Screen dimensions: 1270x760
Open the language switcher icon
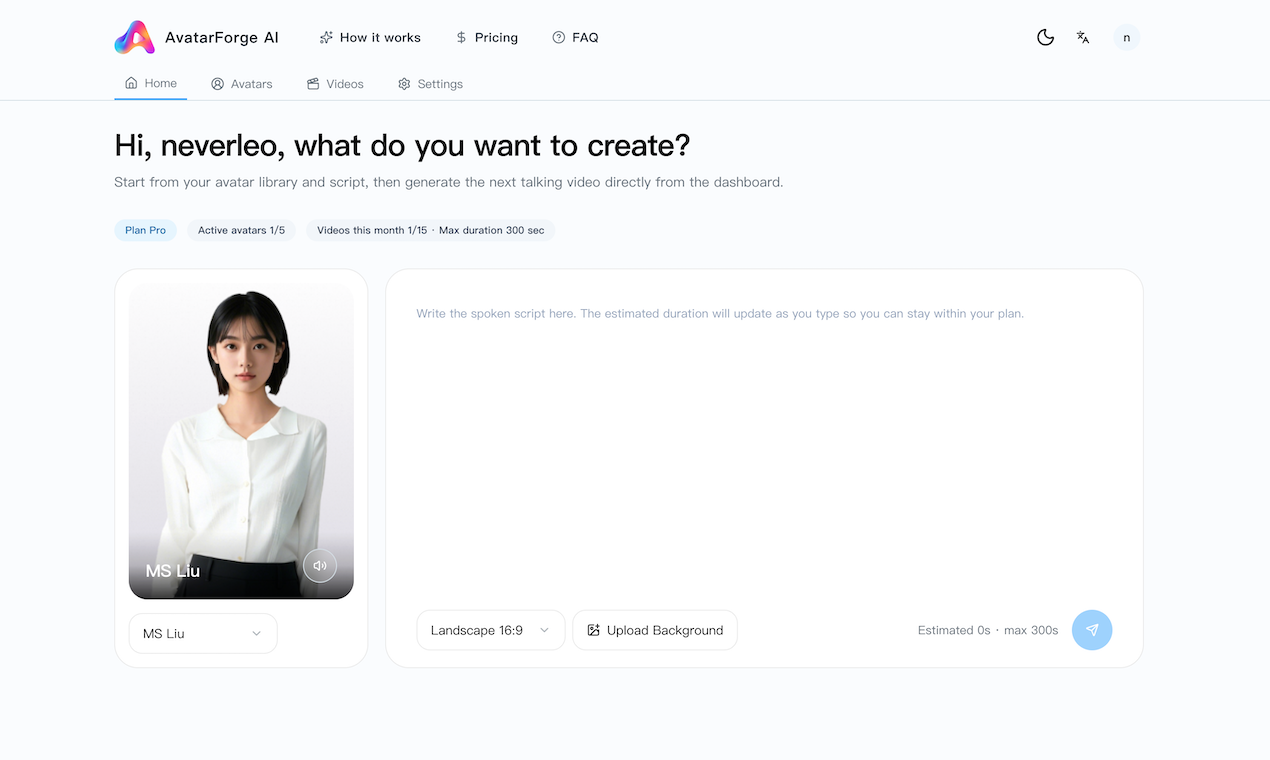[x=1083, y=37]
